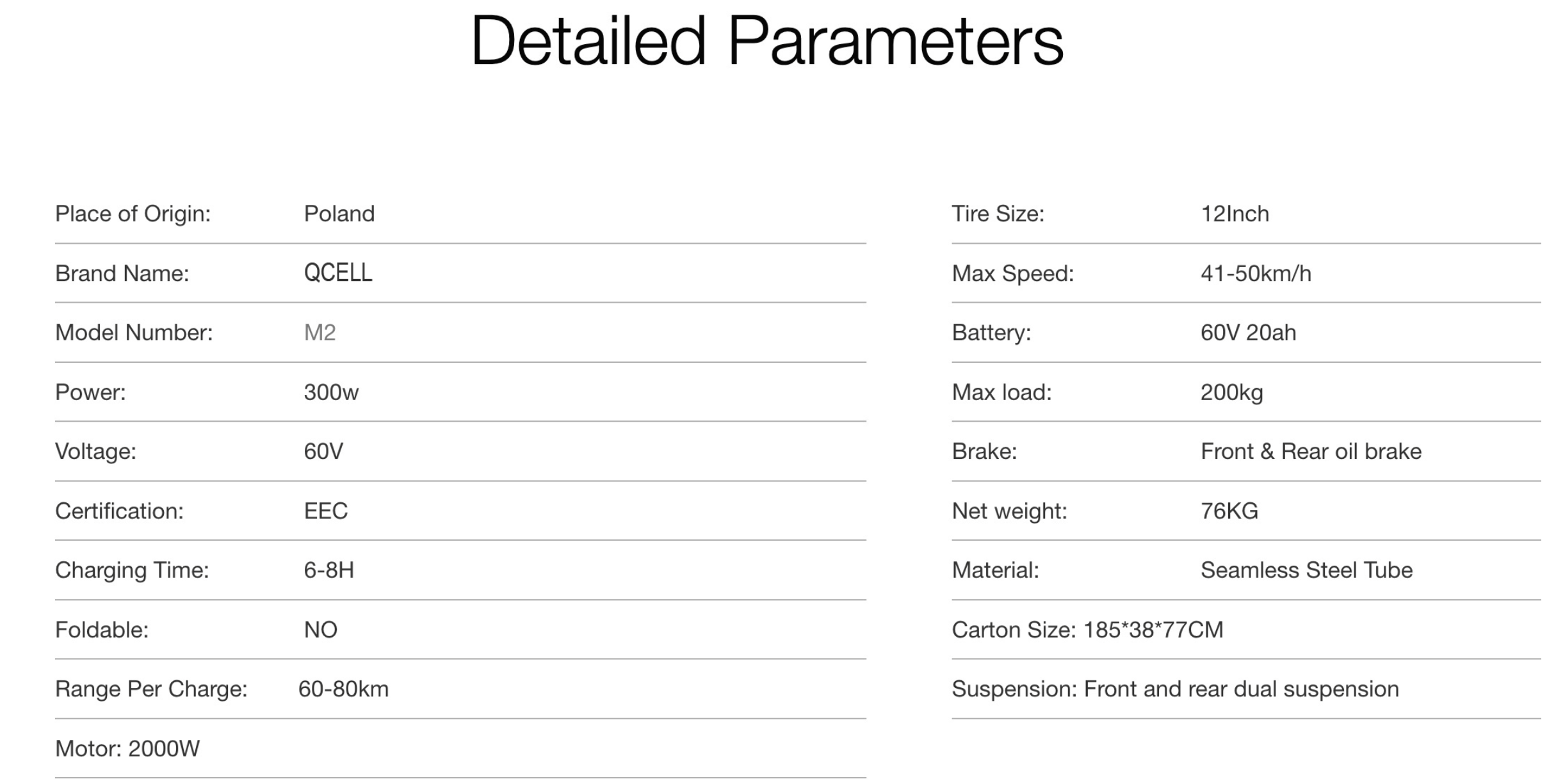Click the EEC certification value
The height and width of the screenshot is (784, 1556).
coord(325,511)
